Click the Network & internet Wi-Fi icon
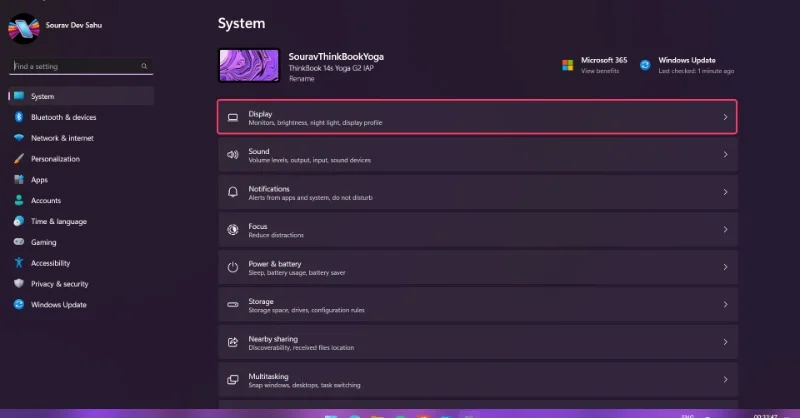 (x=18, y=138)
